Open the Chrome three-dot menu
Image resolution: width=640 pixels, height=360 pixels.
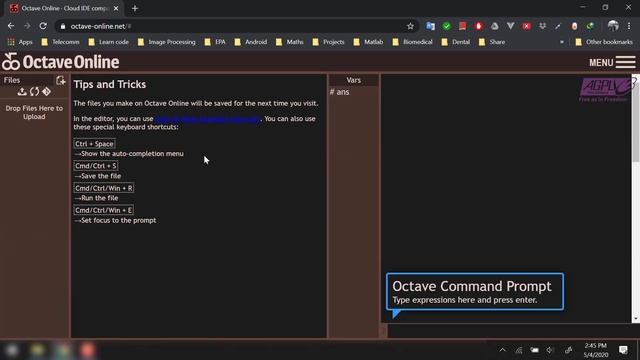pos(629,26)
